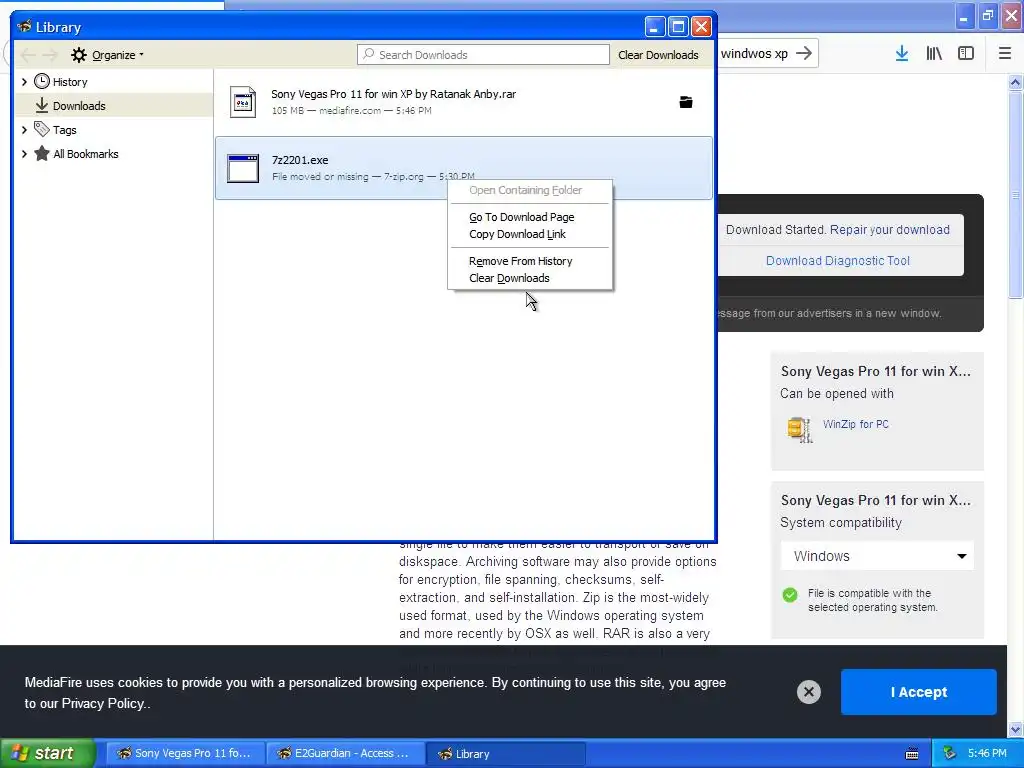Select Tags in Library sidebar
The width and height of the screenshot is (1024, 768).
[64, 130]
